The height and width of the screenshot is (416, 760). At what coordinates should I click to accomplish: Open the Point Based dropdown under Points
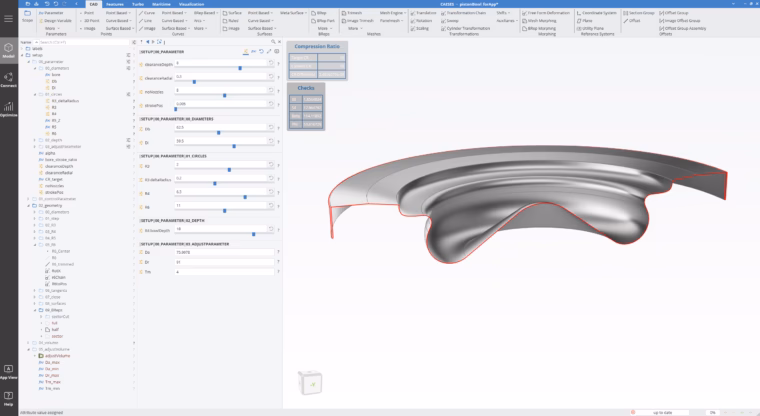tap(118, 13)
